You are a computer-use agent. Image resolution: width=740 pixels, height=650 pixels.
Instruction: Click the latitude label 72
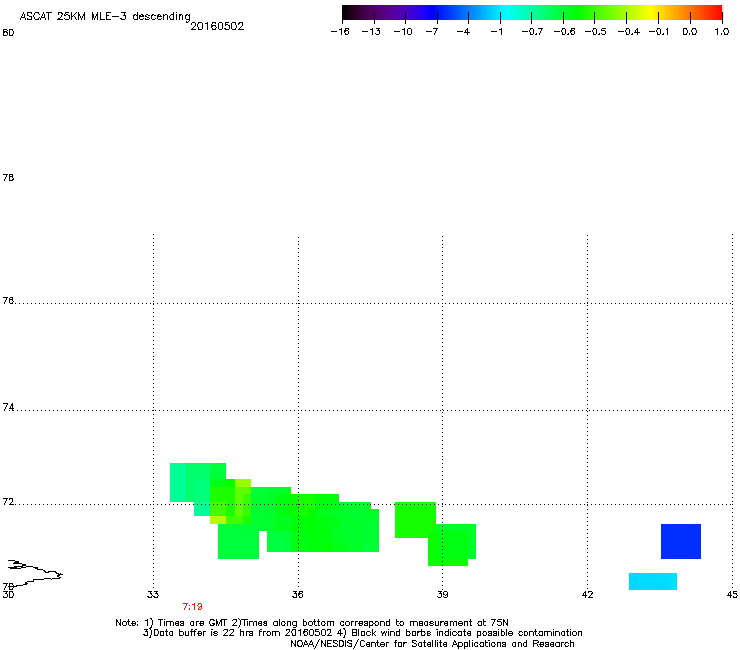point(8,501)
